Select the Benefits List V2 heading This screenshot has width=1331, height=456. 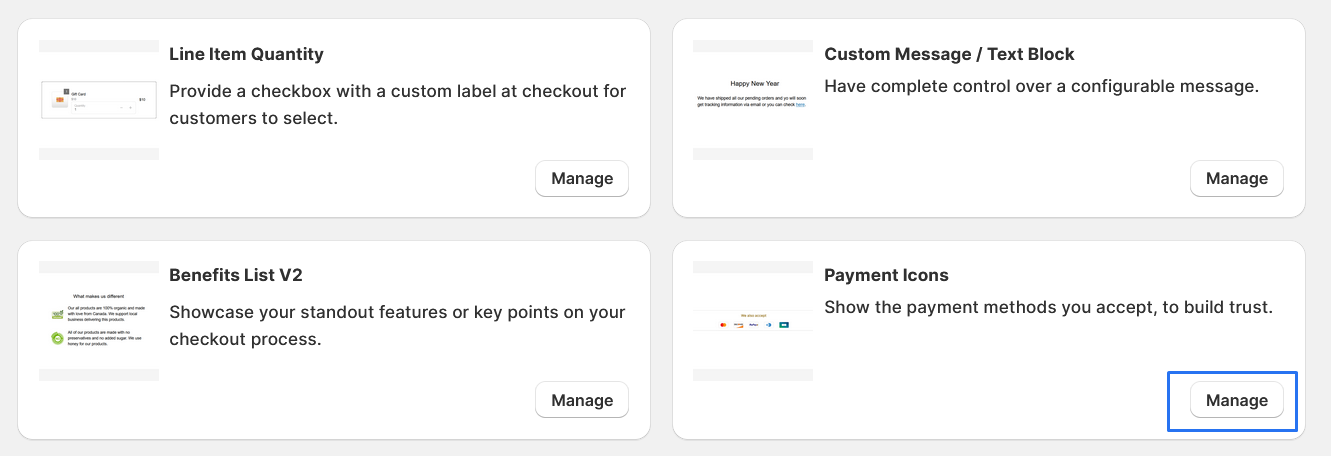click(237, 275)
